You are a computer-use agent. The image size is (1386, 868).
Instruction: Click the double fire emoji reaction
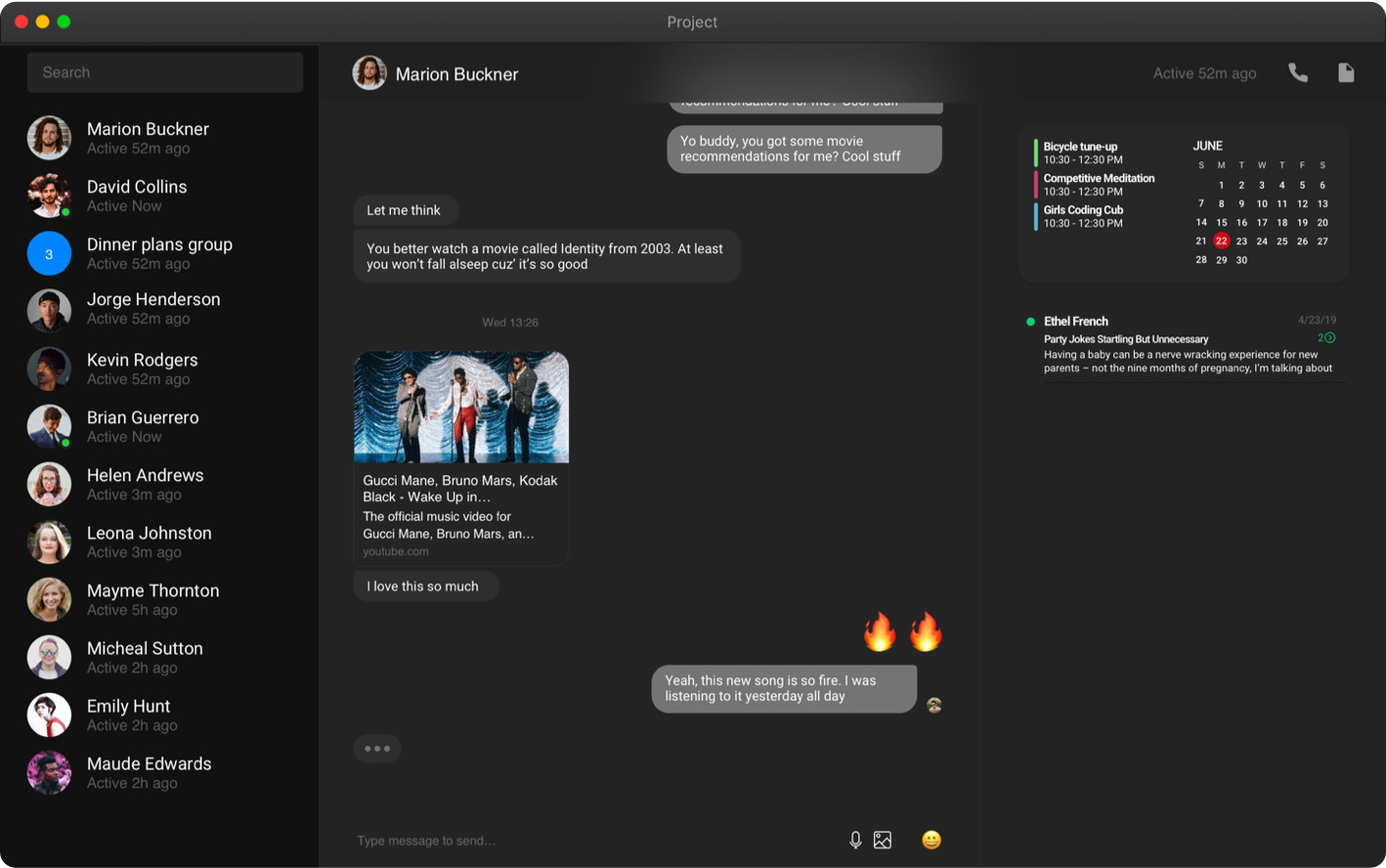point(902,632)
